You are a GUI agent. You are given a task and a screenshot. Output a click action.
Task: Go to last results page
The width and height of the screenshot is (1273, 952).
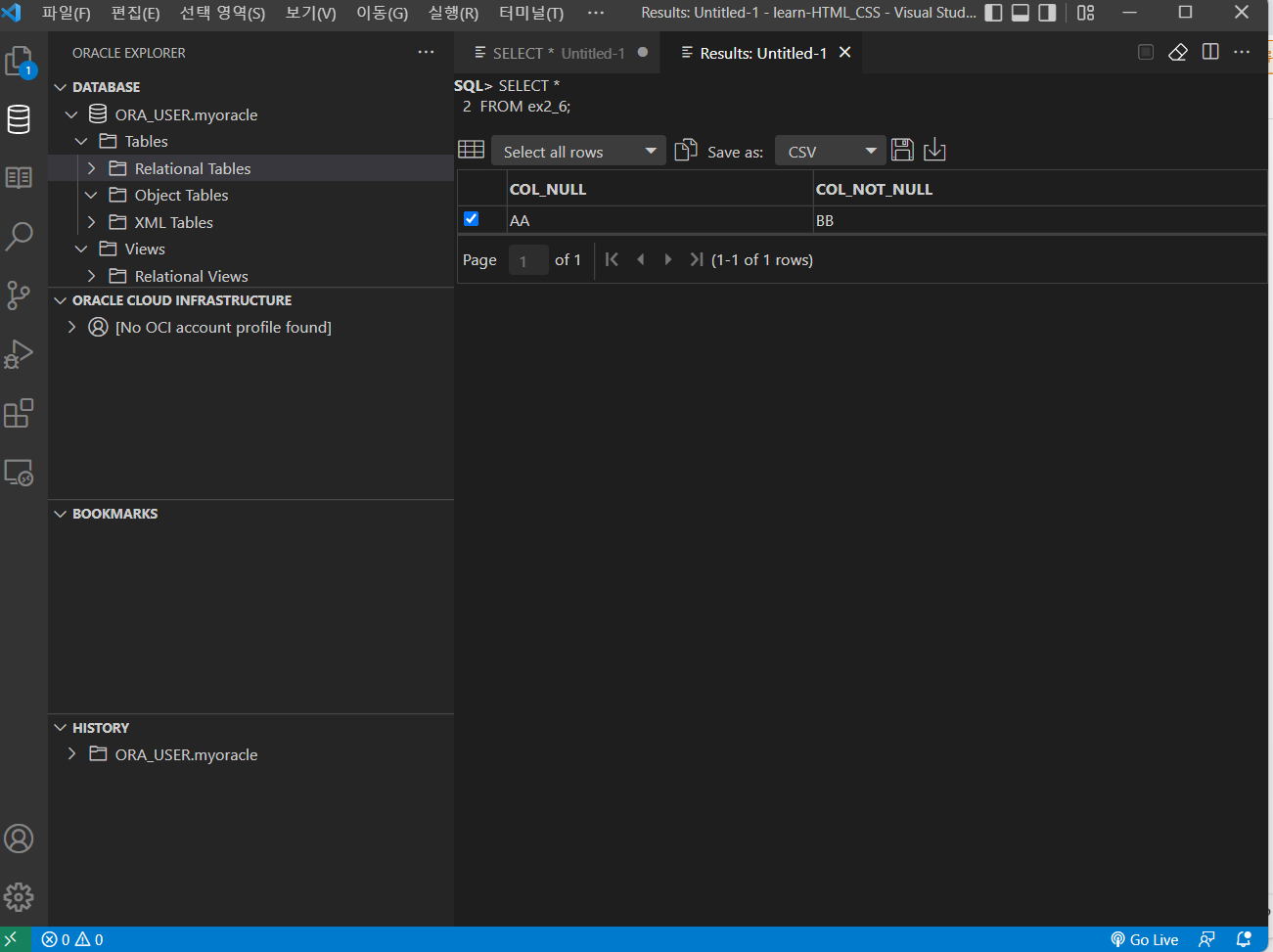point(696,259)
